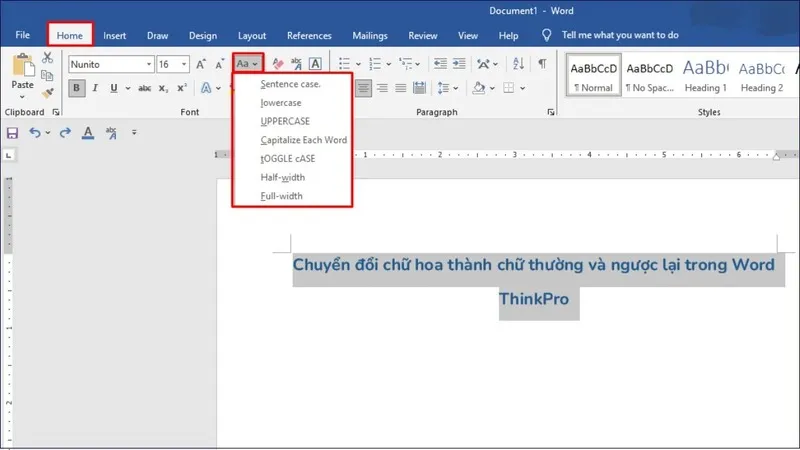Image resolution: width=800 pixels, height=450 pixels.
Task: Open the Paragraph dialog launcher
Action: (x=551, y=112)
